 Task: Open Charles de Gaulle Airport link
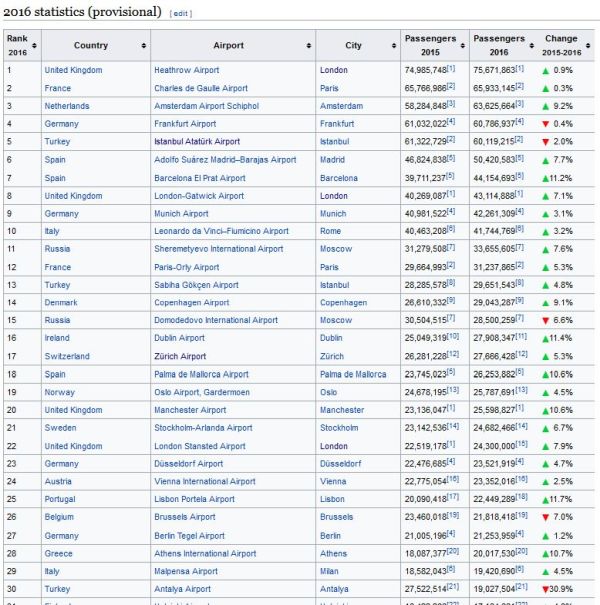[x=201, y=88]
